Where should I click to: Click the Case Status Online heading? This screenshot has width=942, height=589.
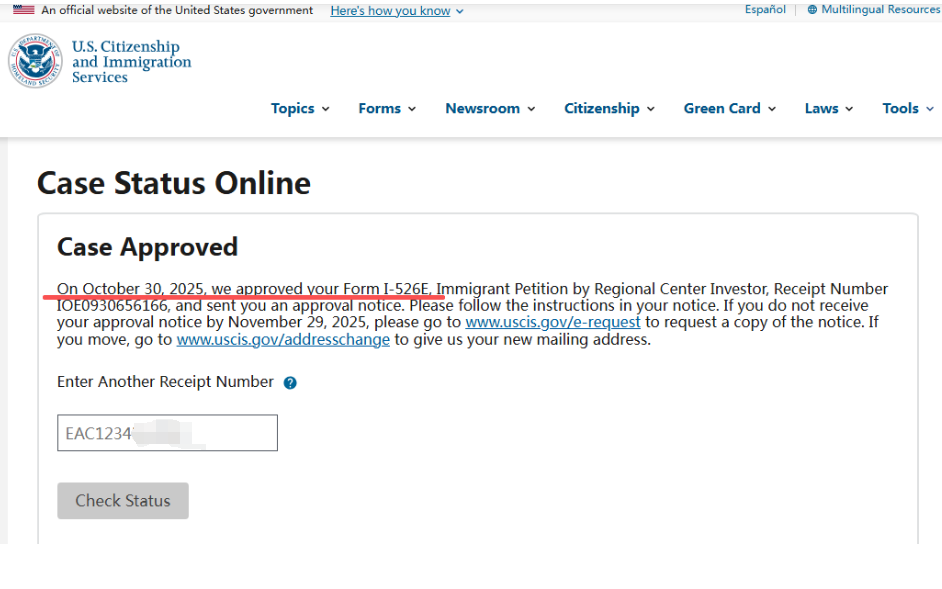174,183
